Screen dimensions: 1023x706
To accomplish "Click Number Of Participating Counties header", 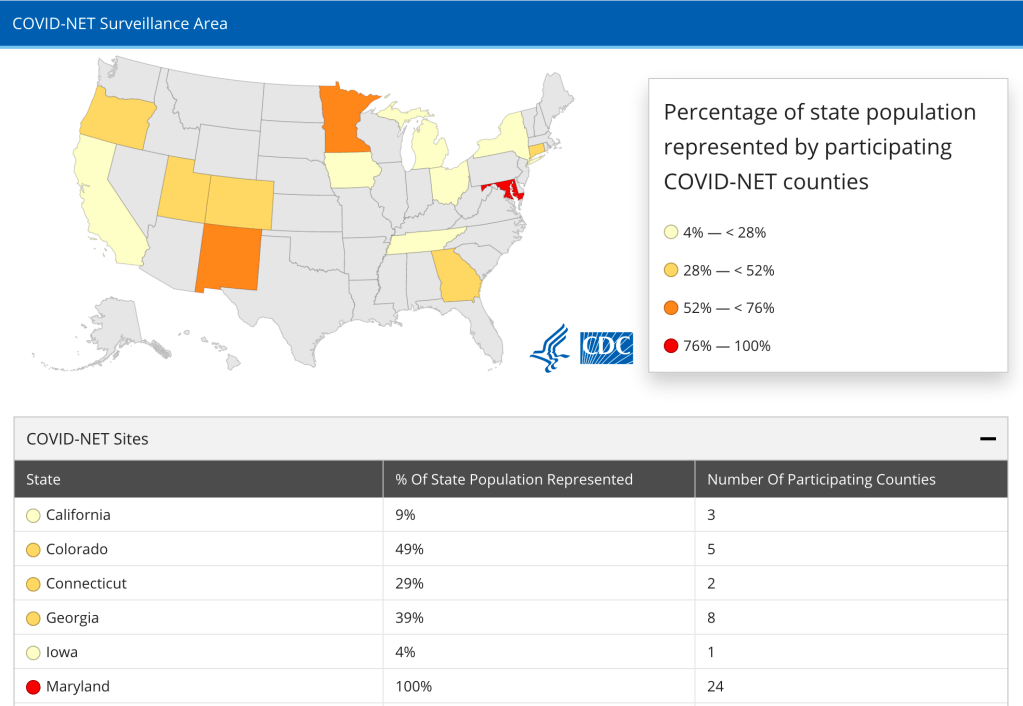I will [821, 479].
